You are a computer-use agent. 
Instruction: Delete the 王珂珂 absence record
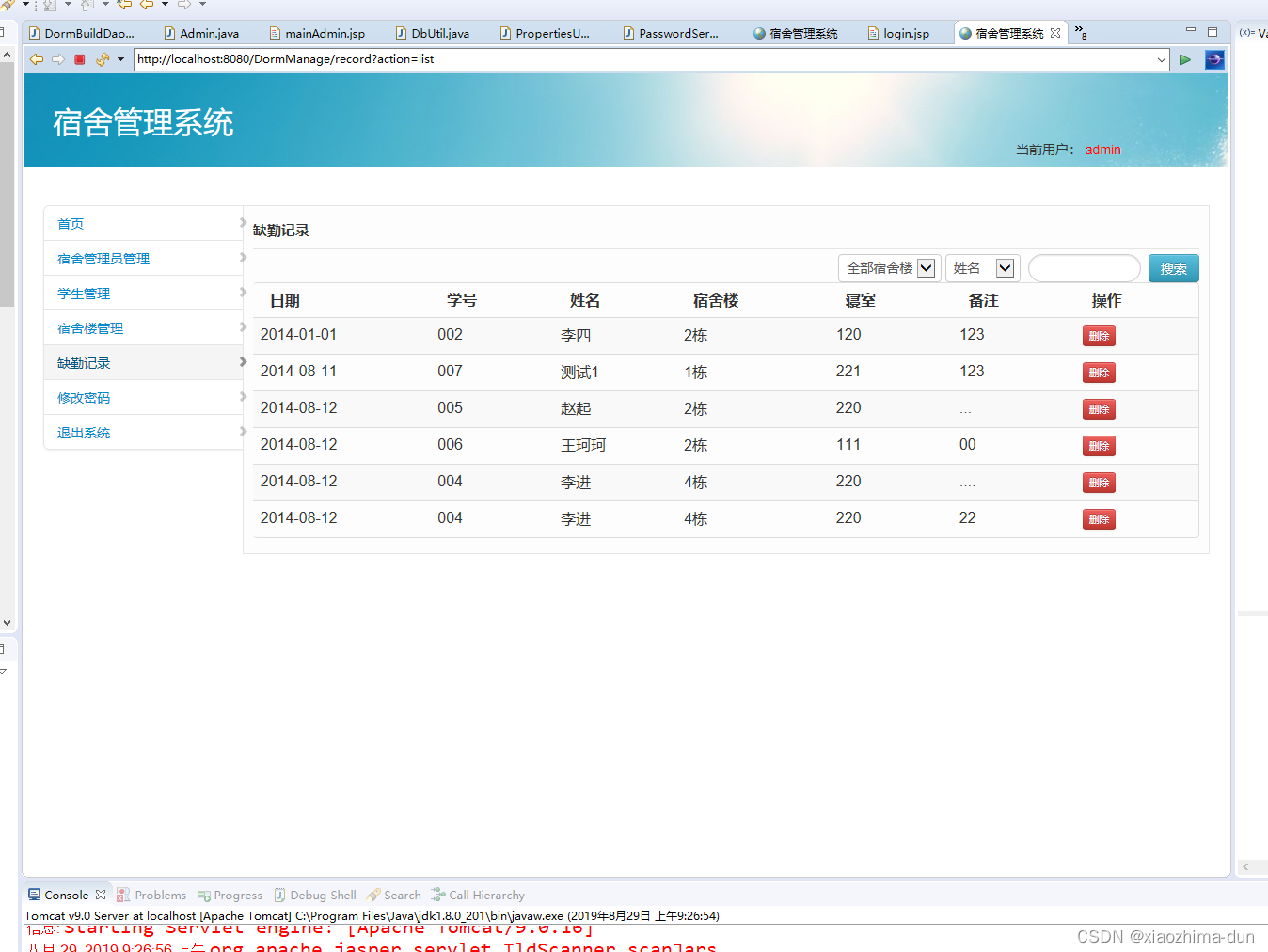tap(1099, 446)
